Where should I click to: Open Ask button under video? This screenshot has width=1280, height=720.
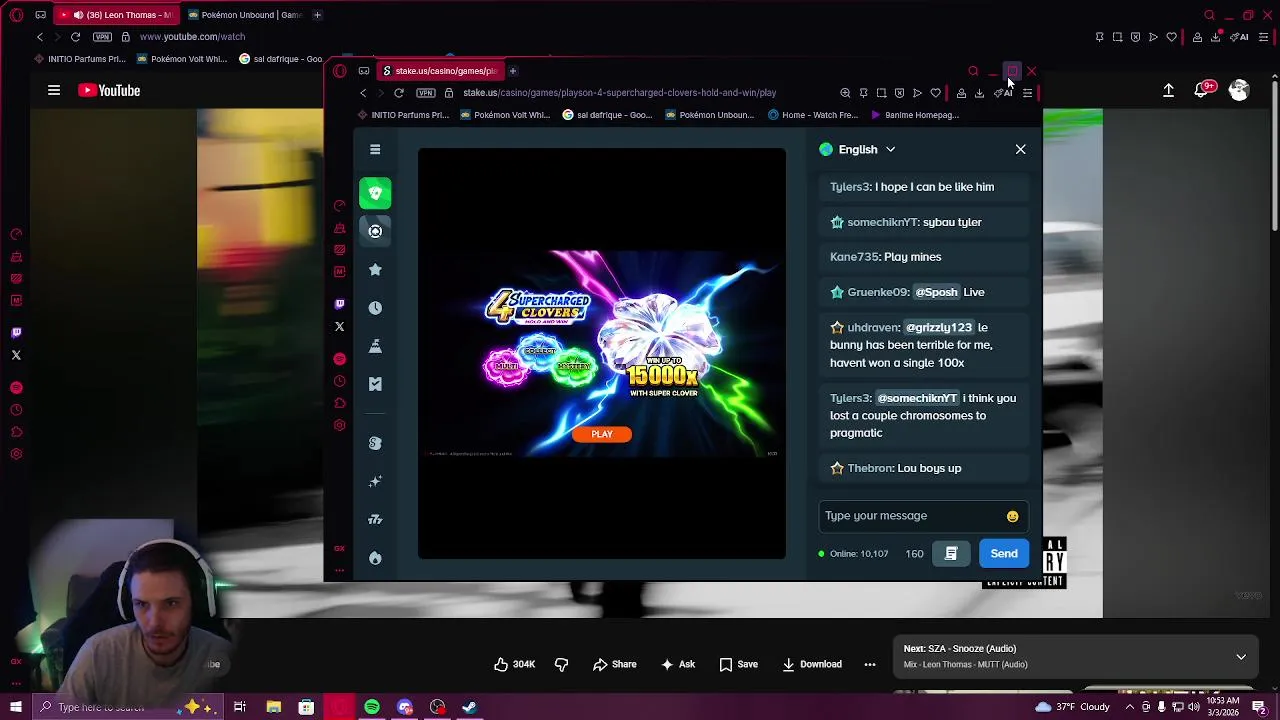tap(677, 664)
